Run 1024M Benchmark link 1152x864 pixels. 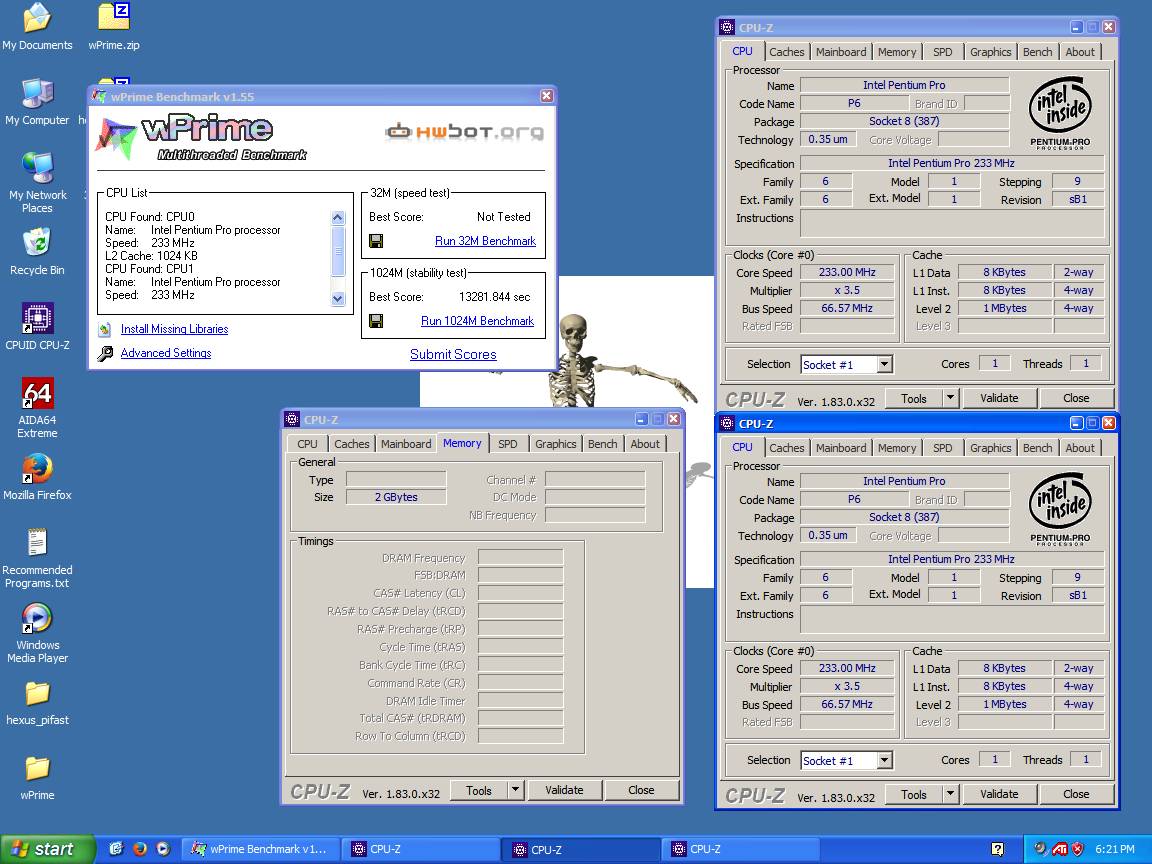tap(477, 321)
